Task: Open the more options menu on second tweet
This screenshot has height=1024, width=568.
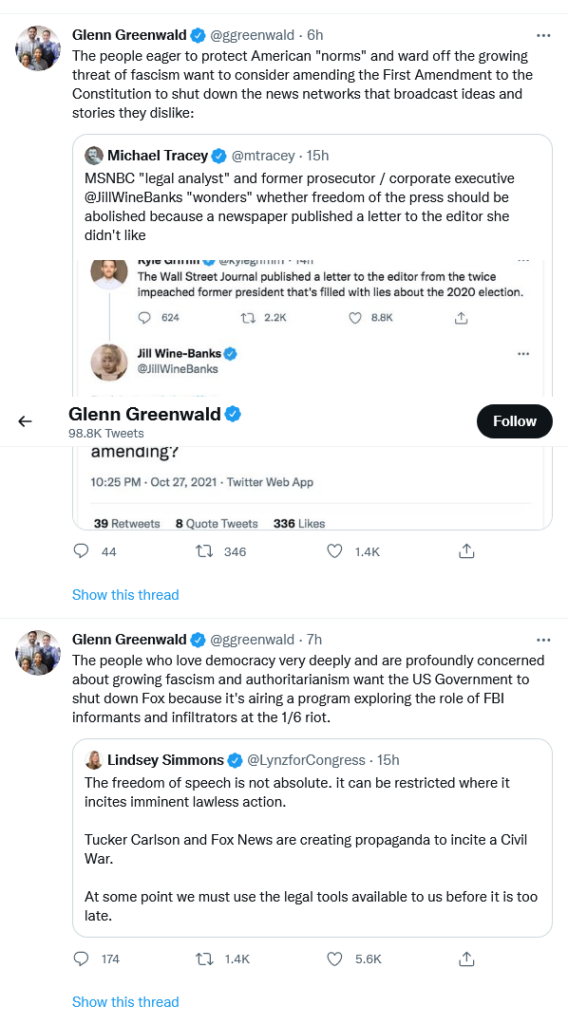Action: pos(543,639)
